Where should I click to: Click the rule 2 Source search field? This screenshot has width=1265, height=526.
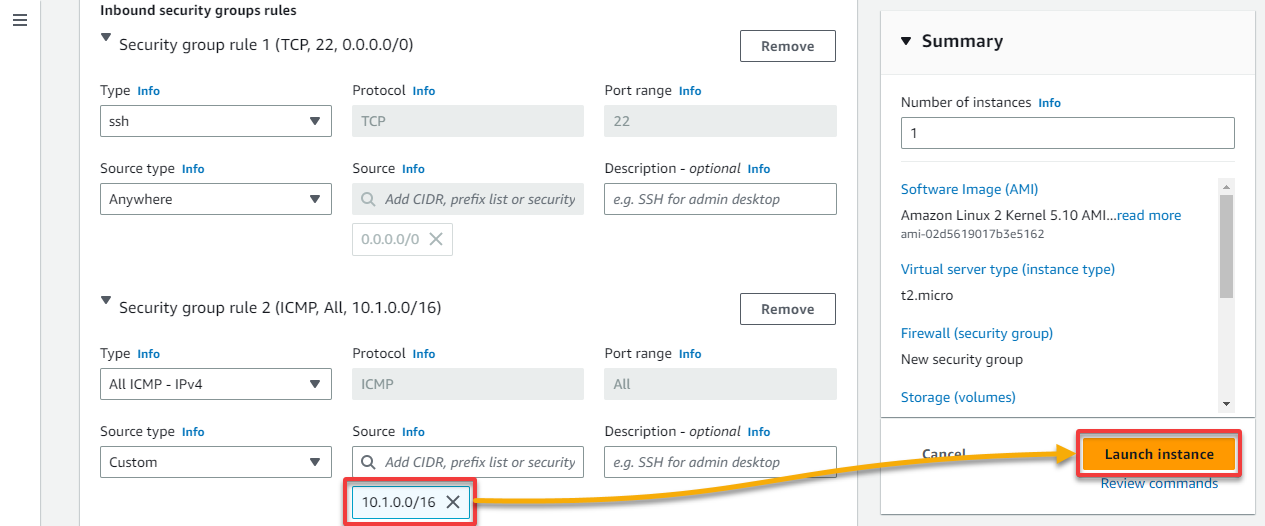pyautogui.click(x=468, y=462)
